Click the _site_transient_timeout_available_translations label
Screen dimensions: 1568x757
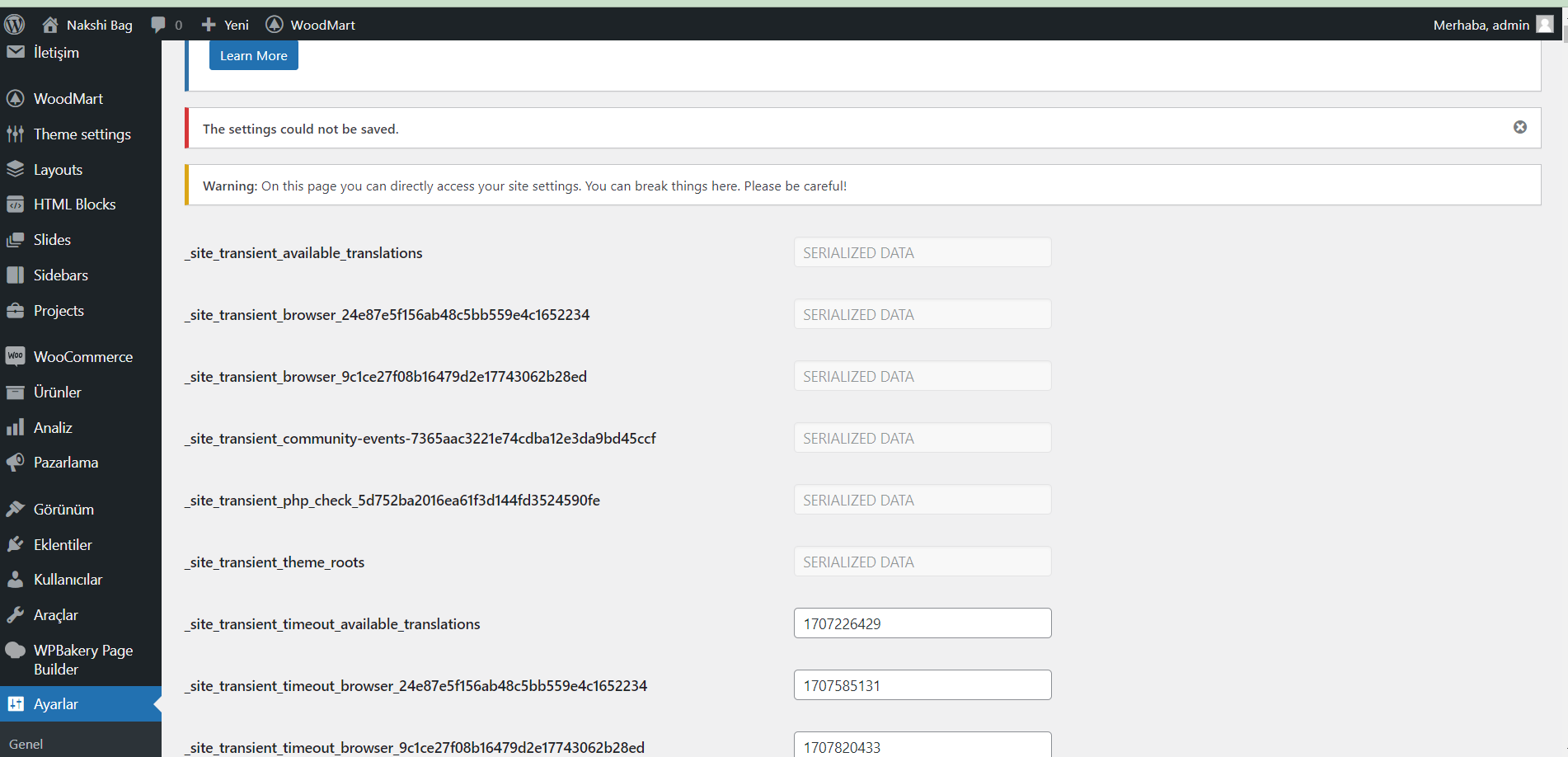[x=332, y=624]
